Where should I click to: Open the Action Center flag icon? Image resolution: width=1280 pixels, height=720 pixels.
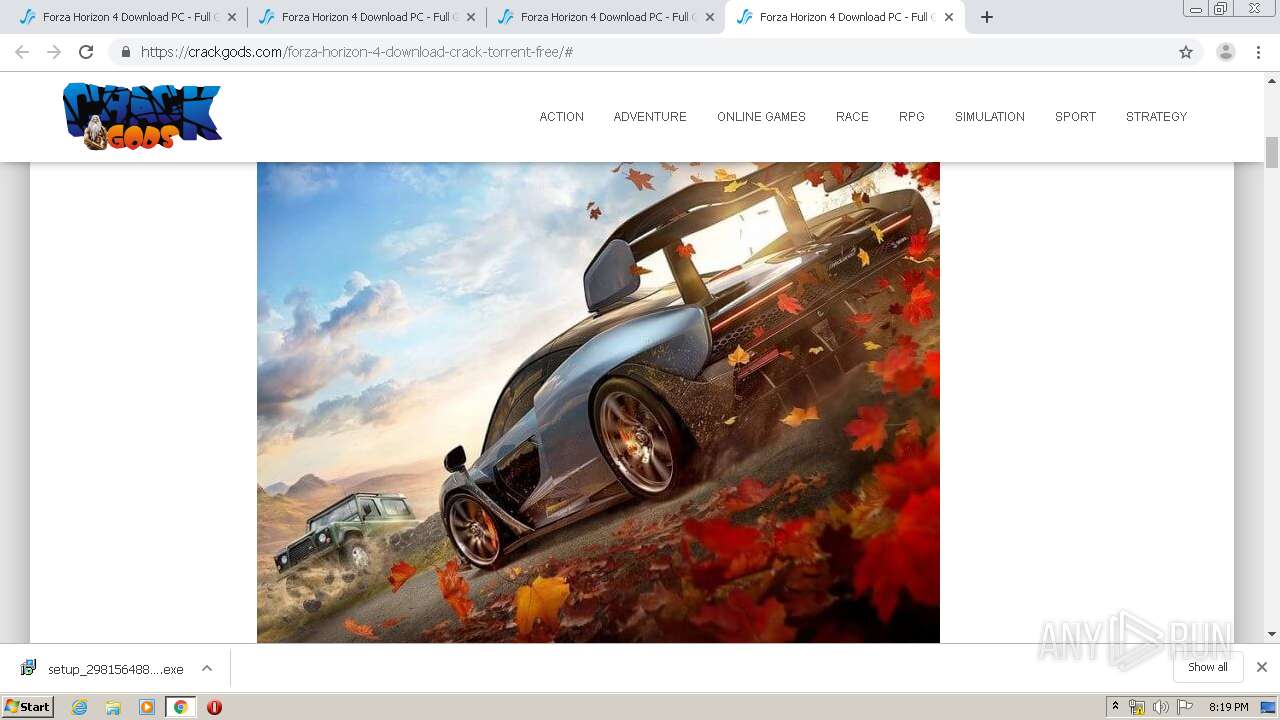(1184, 707)
